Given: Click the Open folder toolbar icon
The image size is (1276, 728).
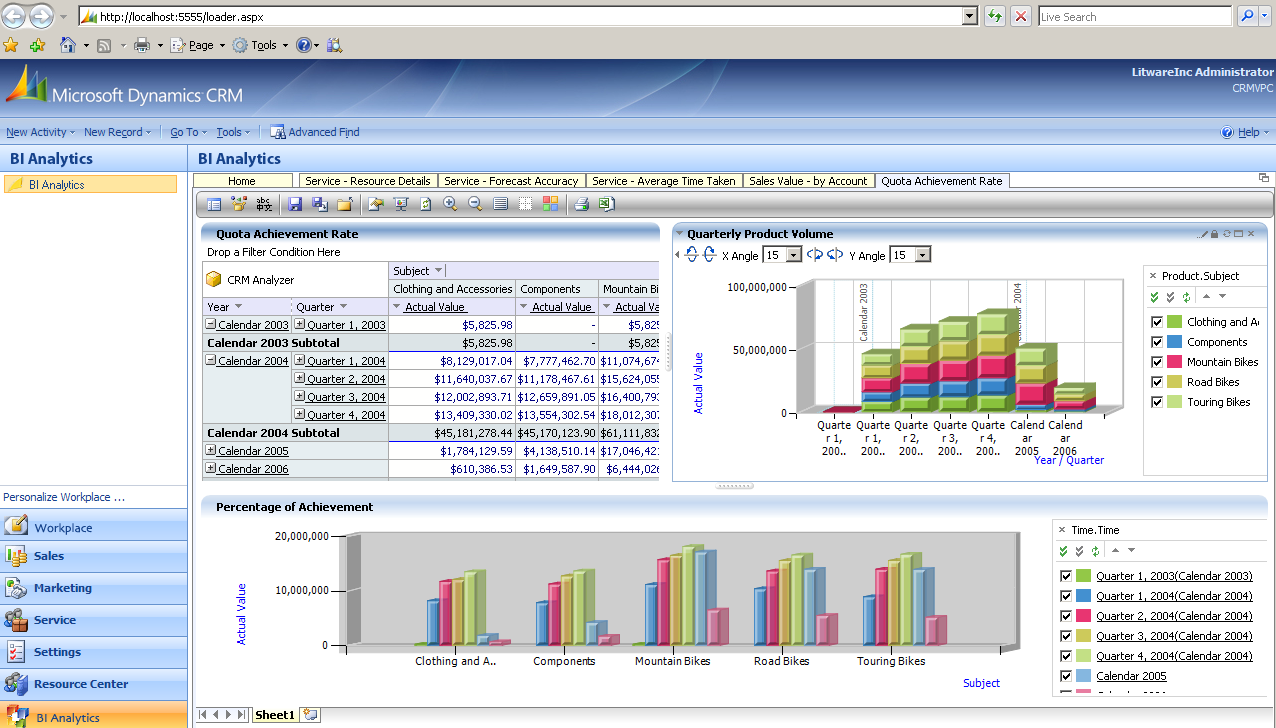Looking at the screenshot, I should pos(345,204).
